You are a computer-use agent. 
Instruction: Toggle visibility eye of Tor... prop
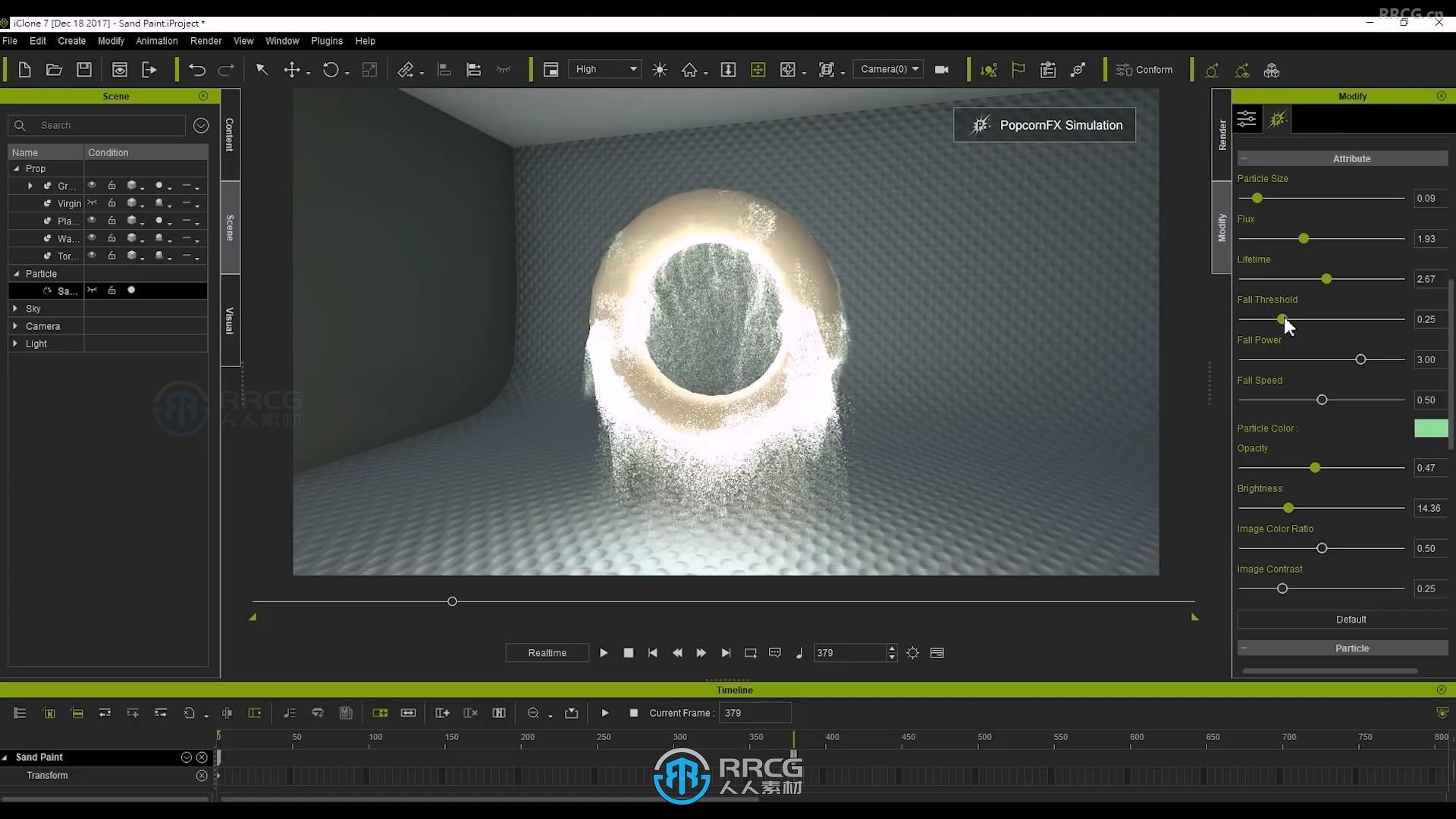(92, 256)
